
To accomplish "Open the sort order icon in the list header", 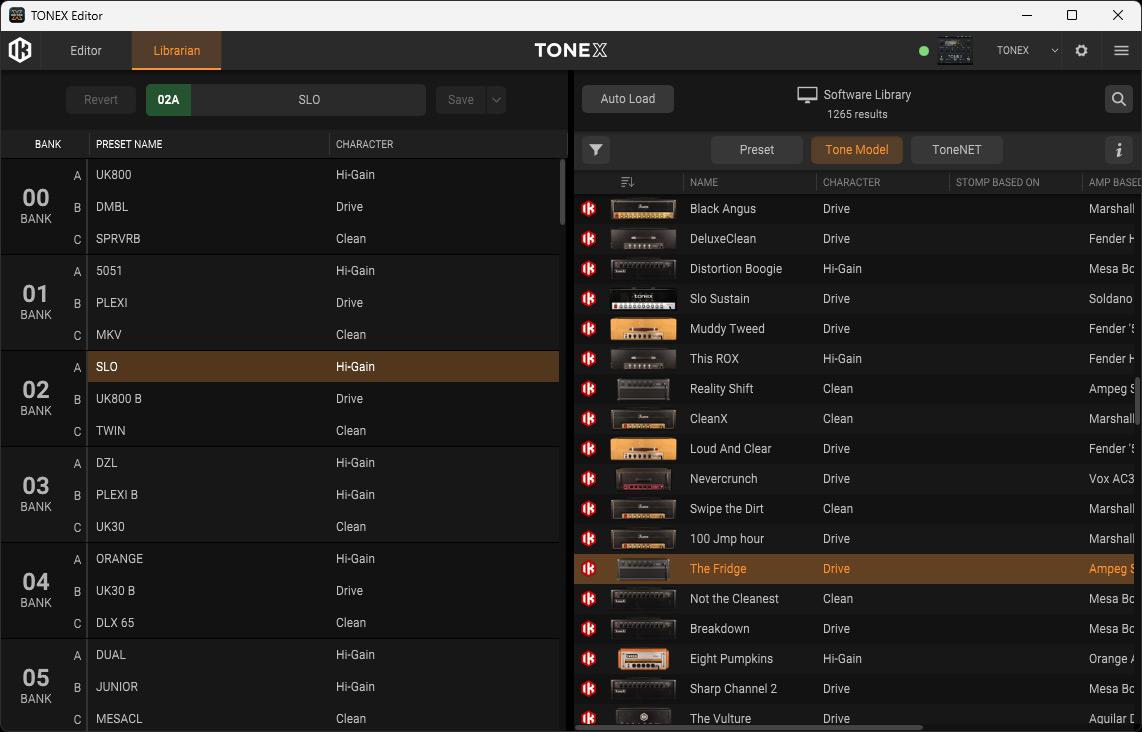I will click(626, 181).
